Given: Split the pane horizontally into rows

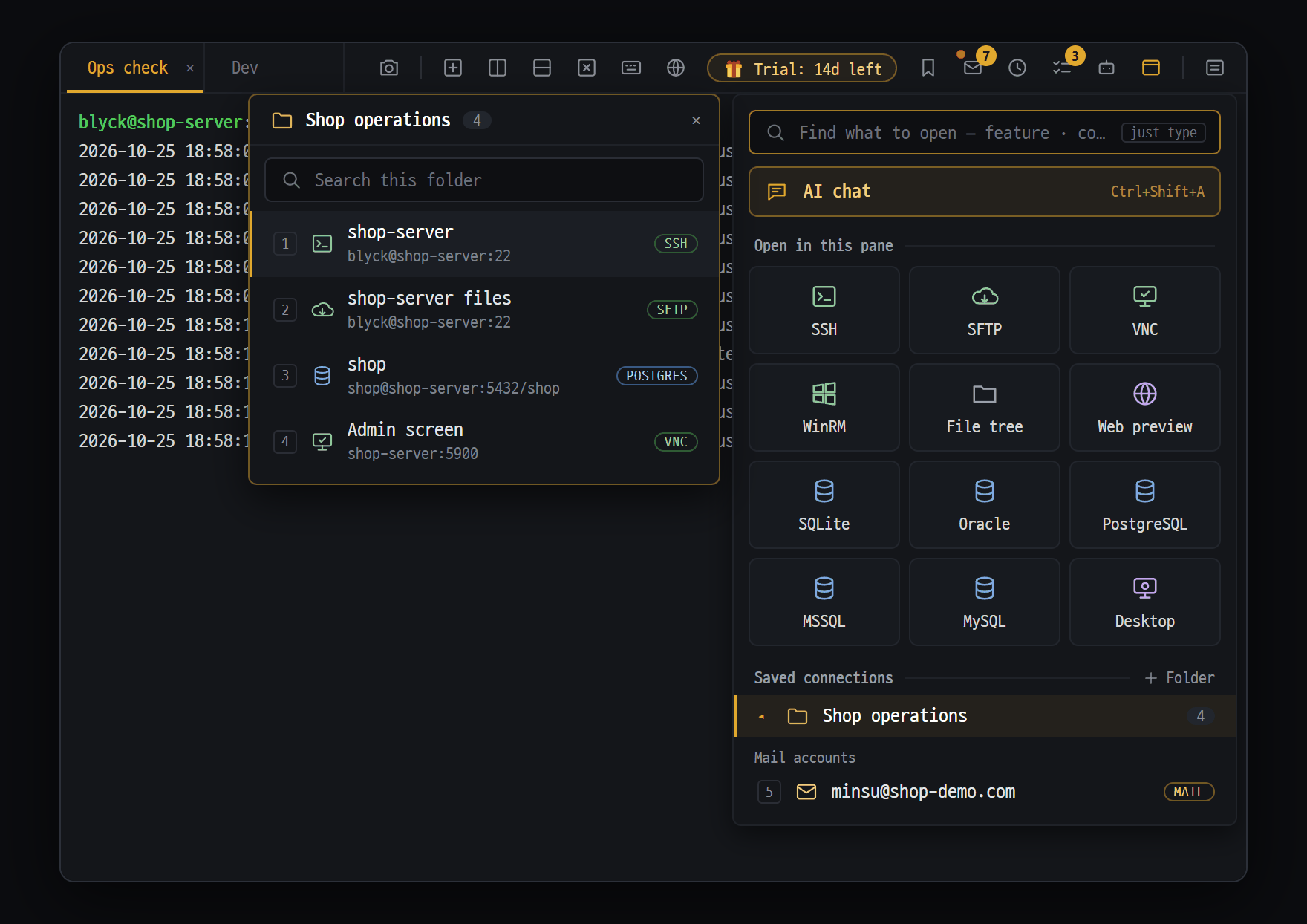Looking at the screenshot, I should point(542,68).
